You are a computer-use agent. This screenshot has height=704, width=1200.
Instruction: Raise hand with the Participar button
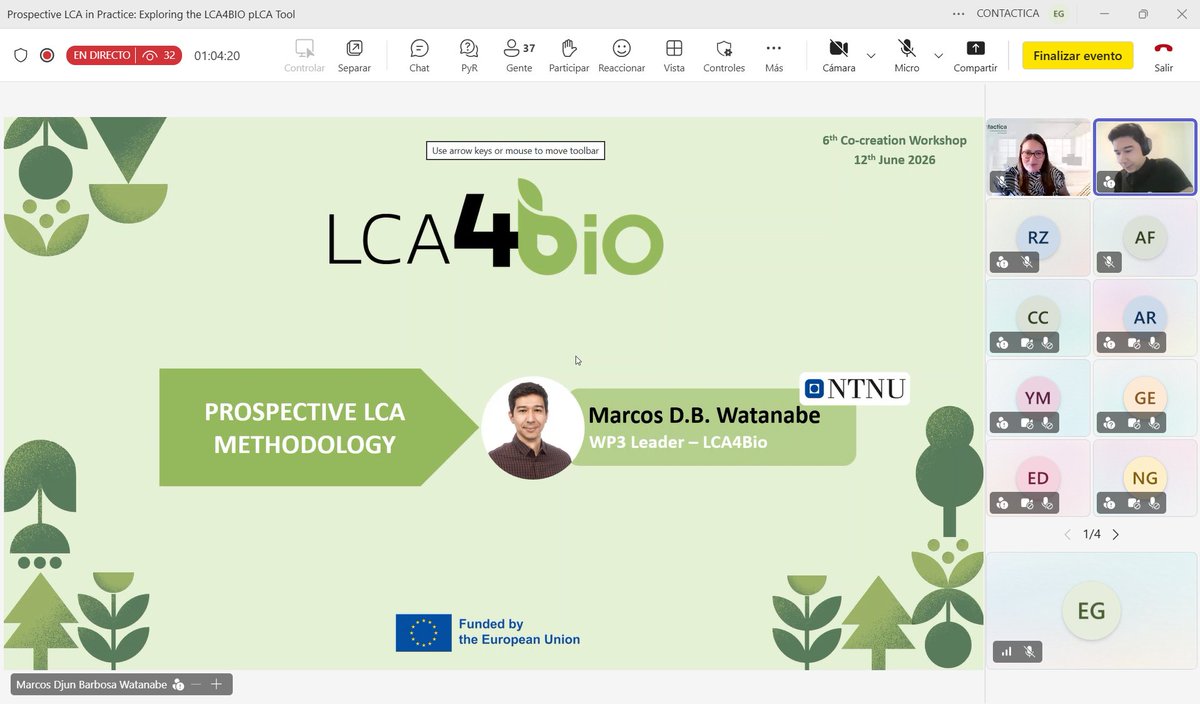pos(569,56)
